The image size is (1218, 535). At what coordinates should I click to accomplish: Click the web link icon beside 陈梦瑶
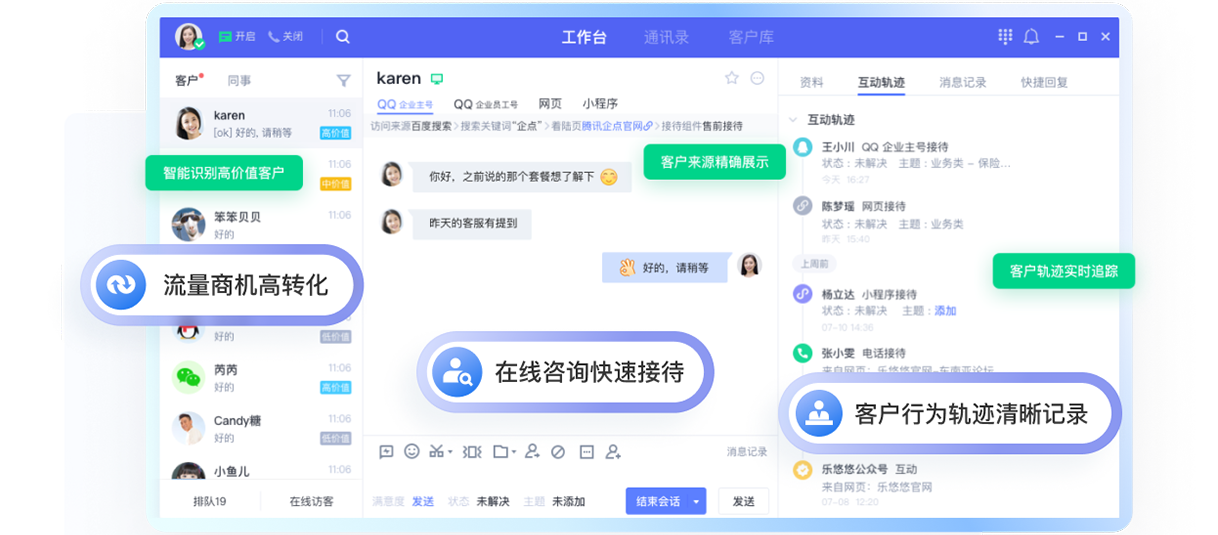coord(802,205)
